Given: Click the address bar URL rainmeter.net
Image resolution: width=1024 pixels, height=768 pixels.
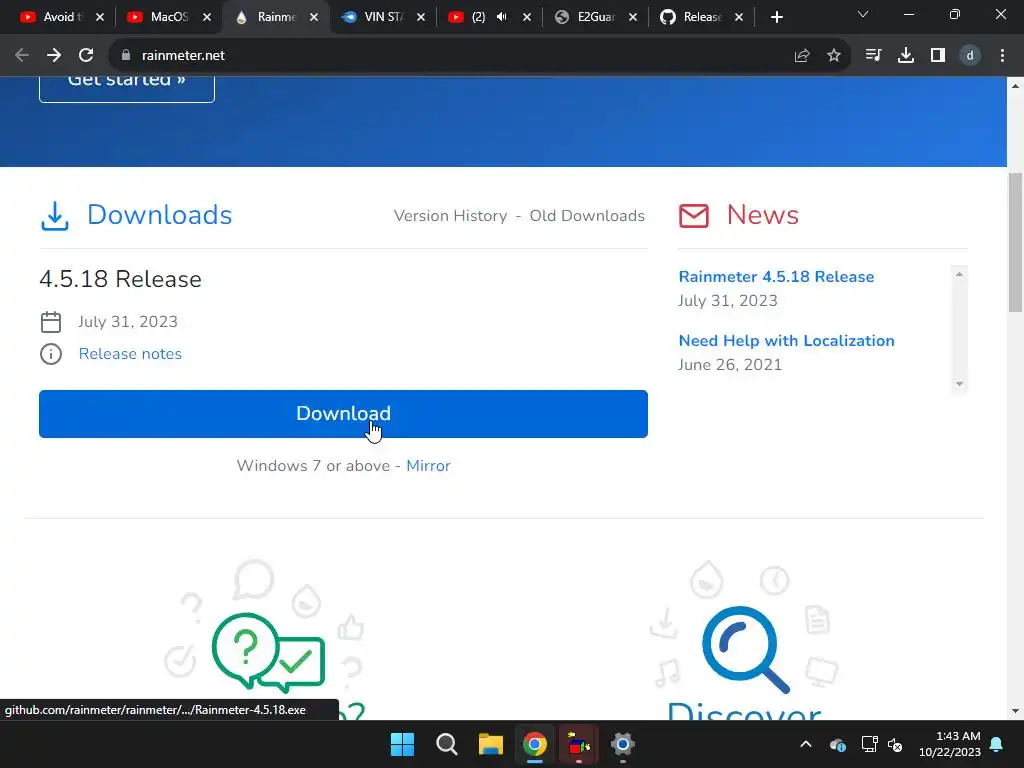Looking at the screenshot, I should pos(183,56).
